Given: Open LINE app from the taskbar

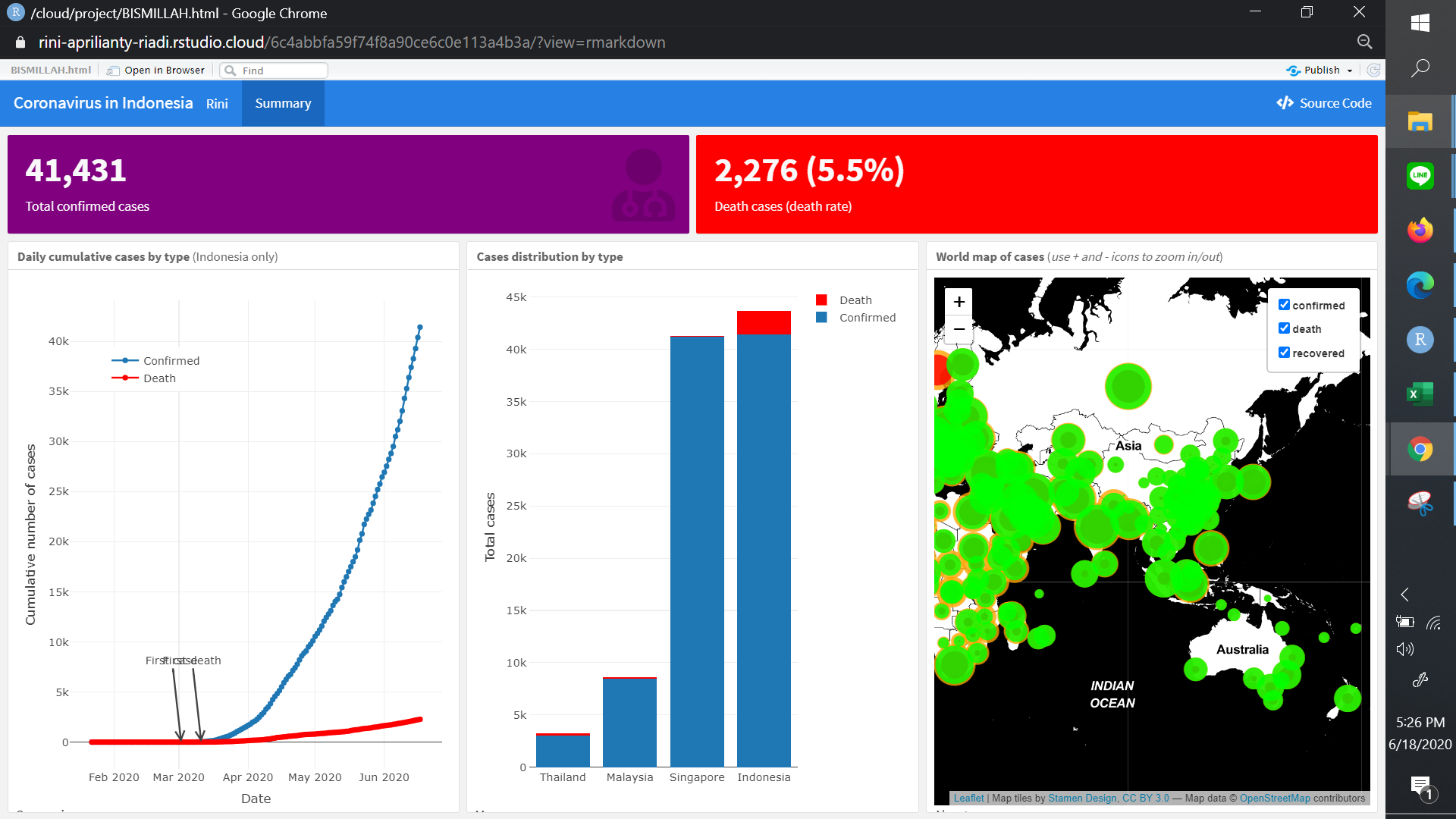Looking at the screenshot, I should coord(1420,175).
